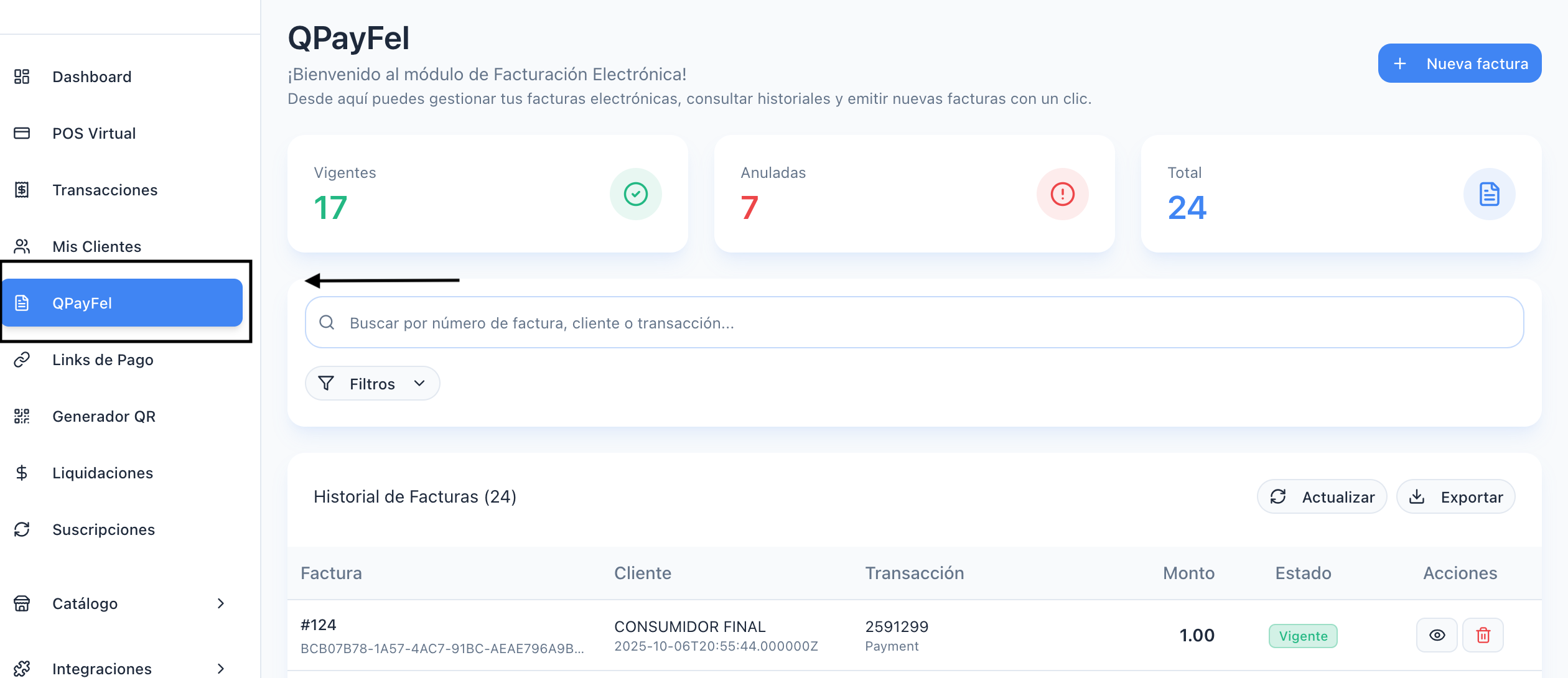Click the red alert icon in Anuladas card
Screen dimensions: 1568x678
[1062, 194]
